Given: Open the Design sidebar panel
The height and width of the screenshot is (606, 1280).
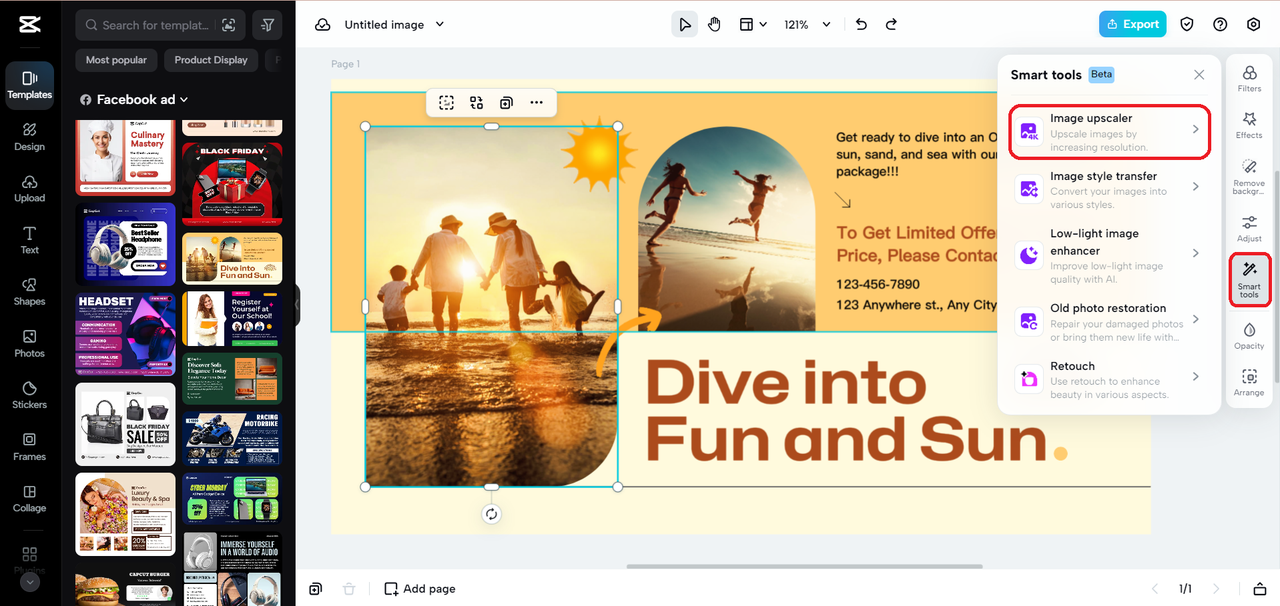Looking at the screenshot, I should [30, 136].
